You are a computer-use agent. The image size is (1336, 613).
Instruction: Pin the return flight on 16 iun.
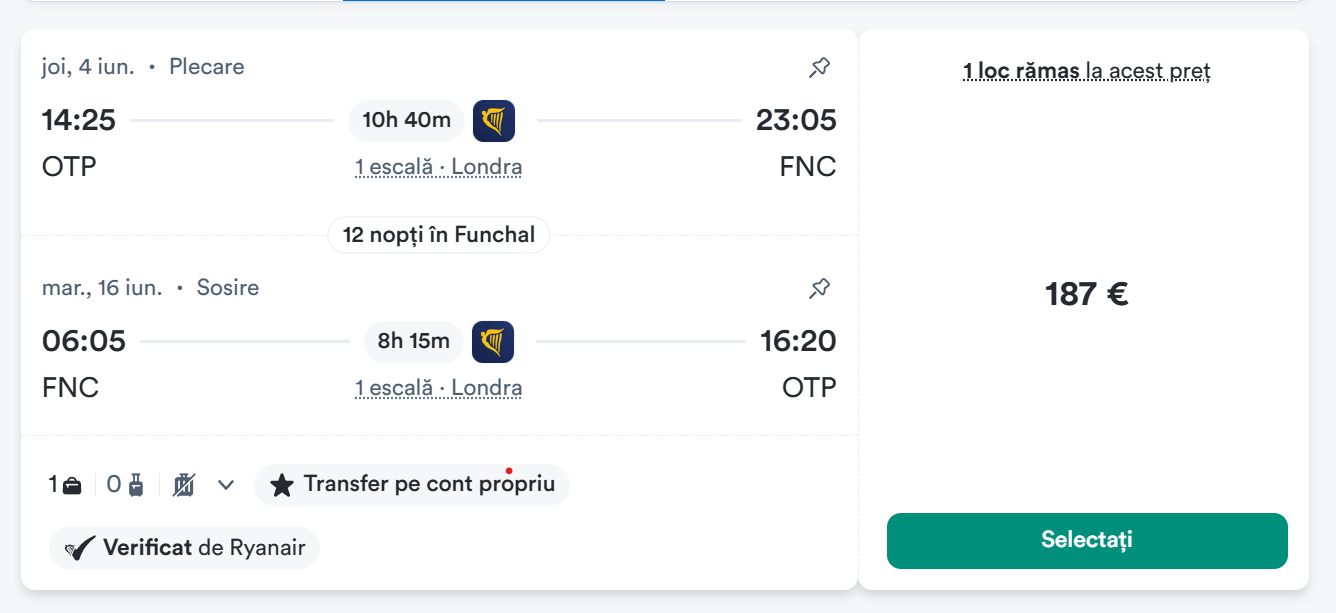click(x=819, y=289)
